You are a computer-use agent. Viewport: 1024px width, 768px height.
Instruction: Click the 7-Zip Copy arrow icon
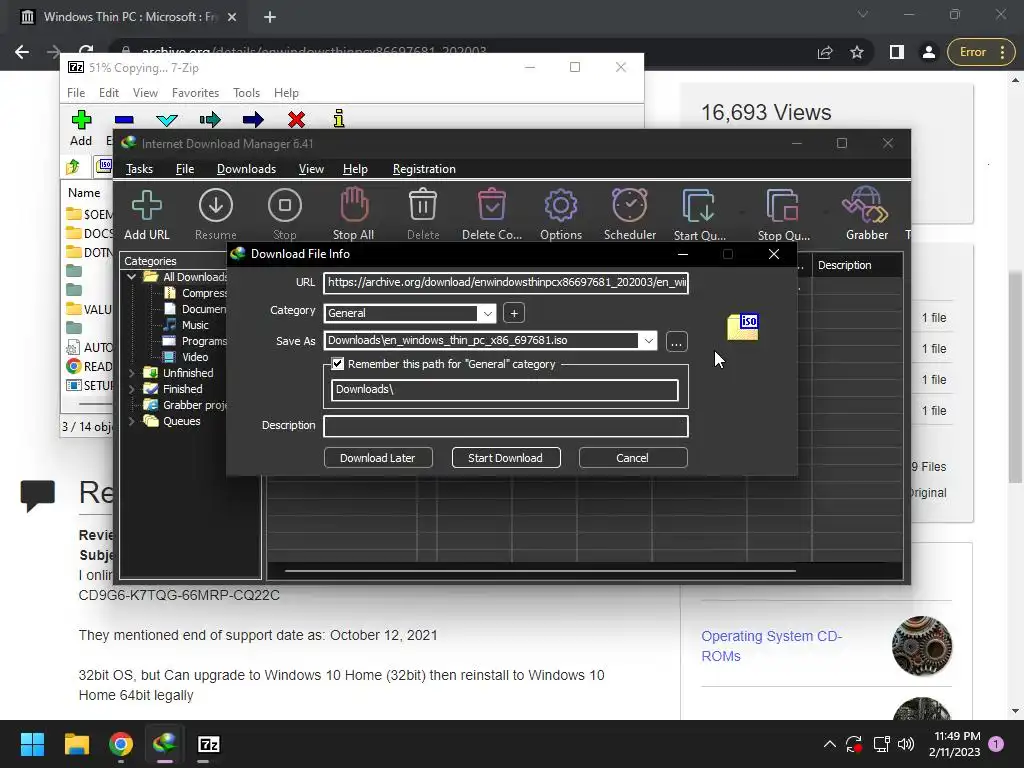click(210, 120)
